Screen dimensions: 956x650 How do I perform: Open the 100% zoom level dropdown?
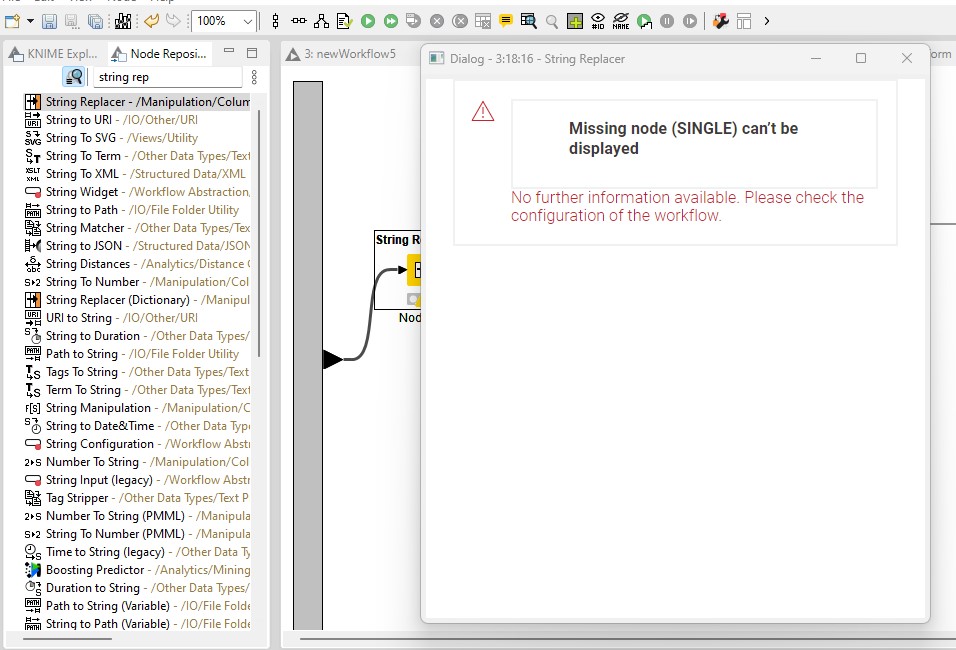point(248,20)
